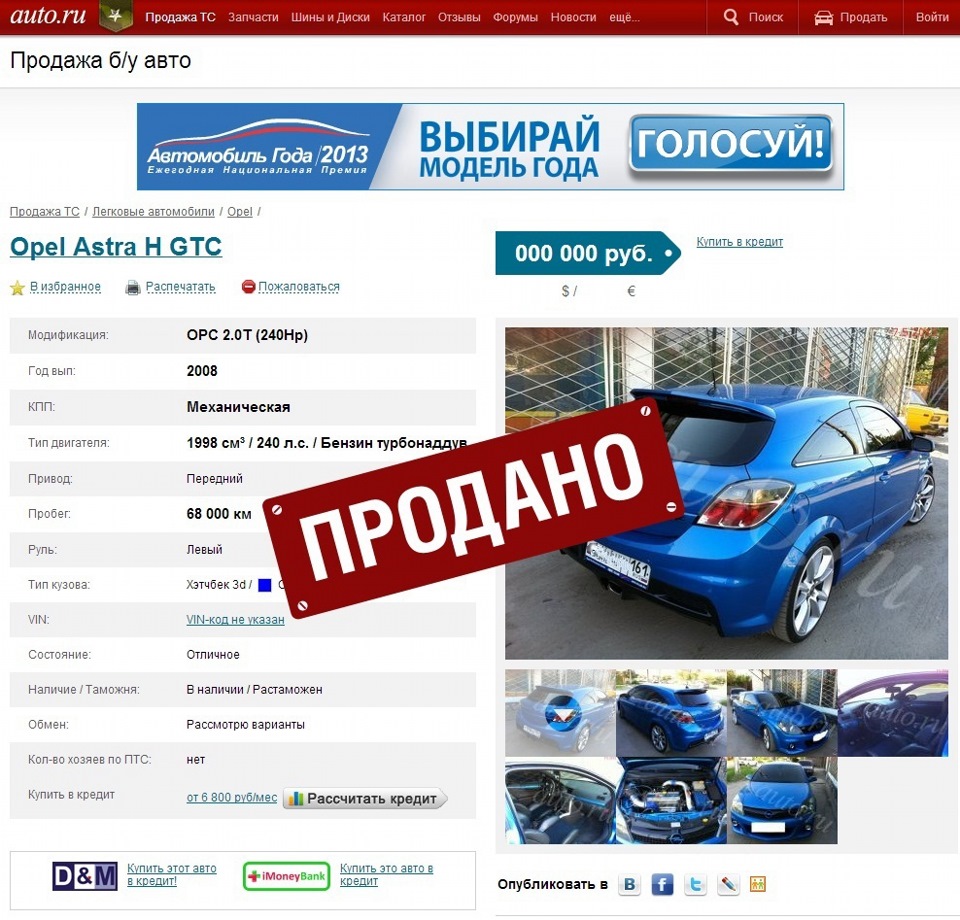Select rear-quarter view car thumbnail
This screenshot has height=920, width=960.
coord(671,712)
